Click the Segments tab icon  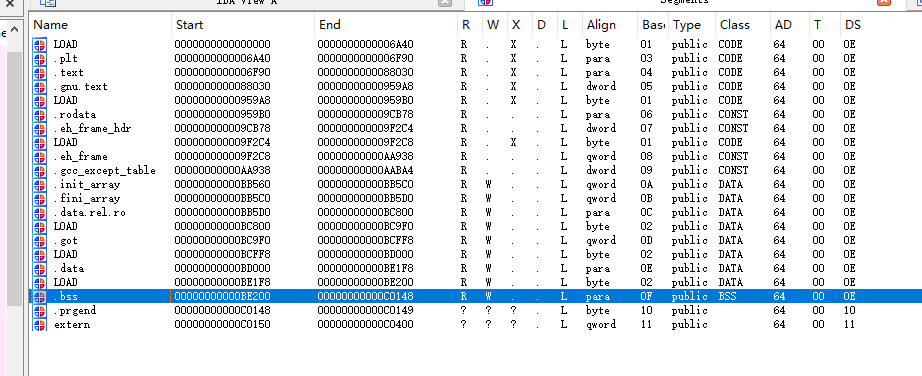click(486, 2)
